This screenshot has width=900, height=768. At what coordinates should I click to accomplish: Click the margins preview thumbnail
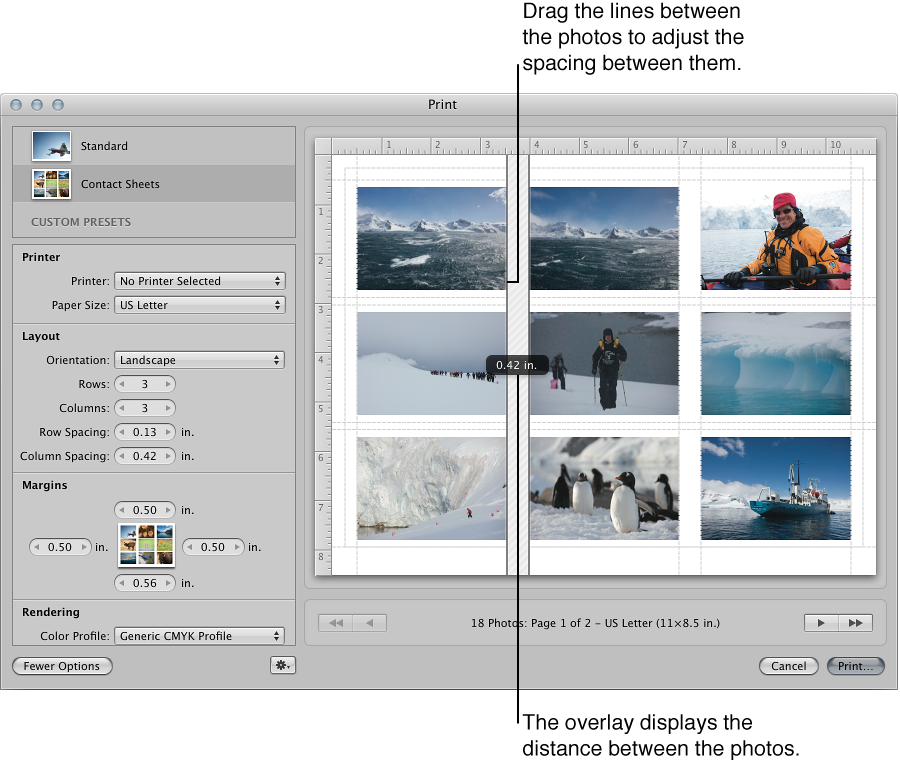click(x=146, y=546)
